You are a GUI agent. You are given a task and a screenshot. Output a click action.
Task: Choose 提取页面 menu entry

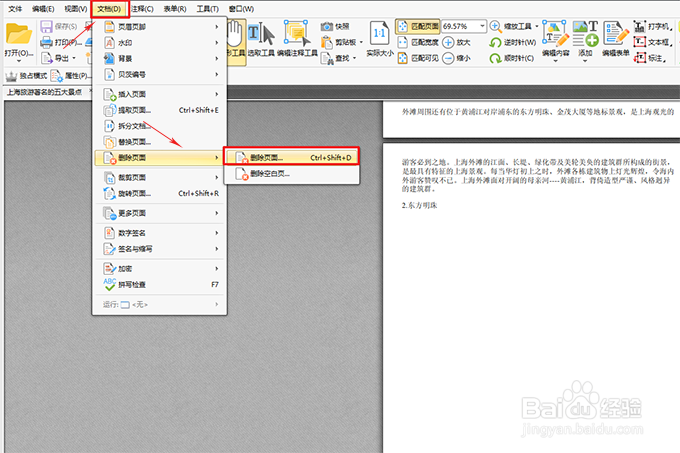click(160, 110)
